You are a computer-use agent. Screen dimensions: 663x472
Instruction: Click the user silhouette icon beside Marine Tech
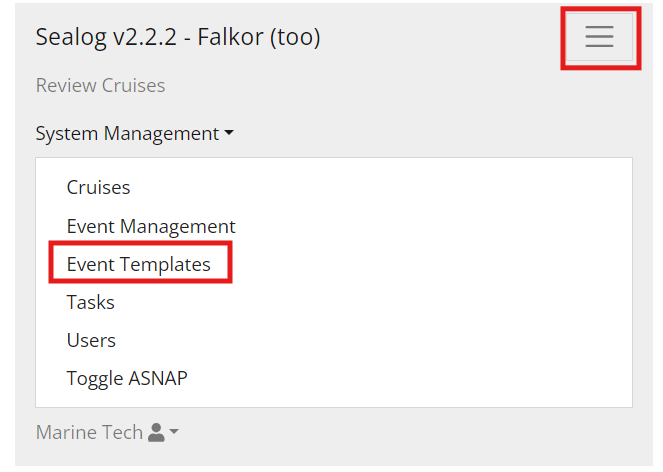click(x=156, y=432)
